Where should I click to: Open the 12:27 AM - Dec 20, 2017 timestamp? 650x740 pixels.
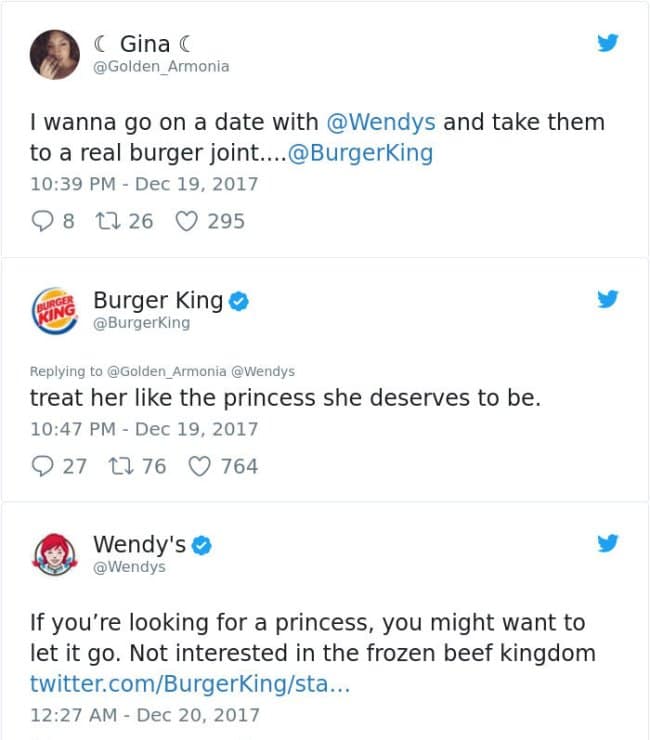[x=144, y=715]
